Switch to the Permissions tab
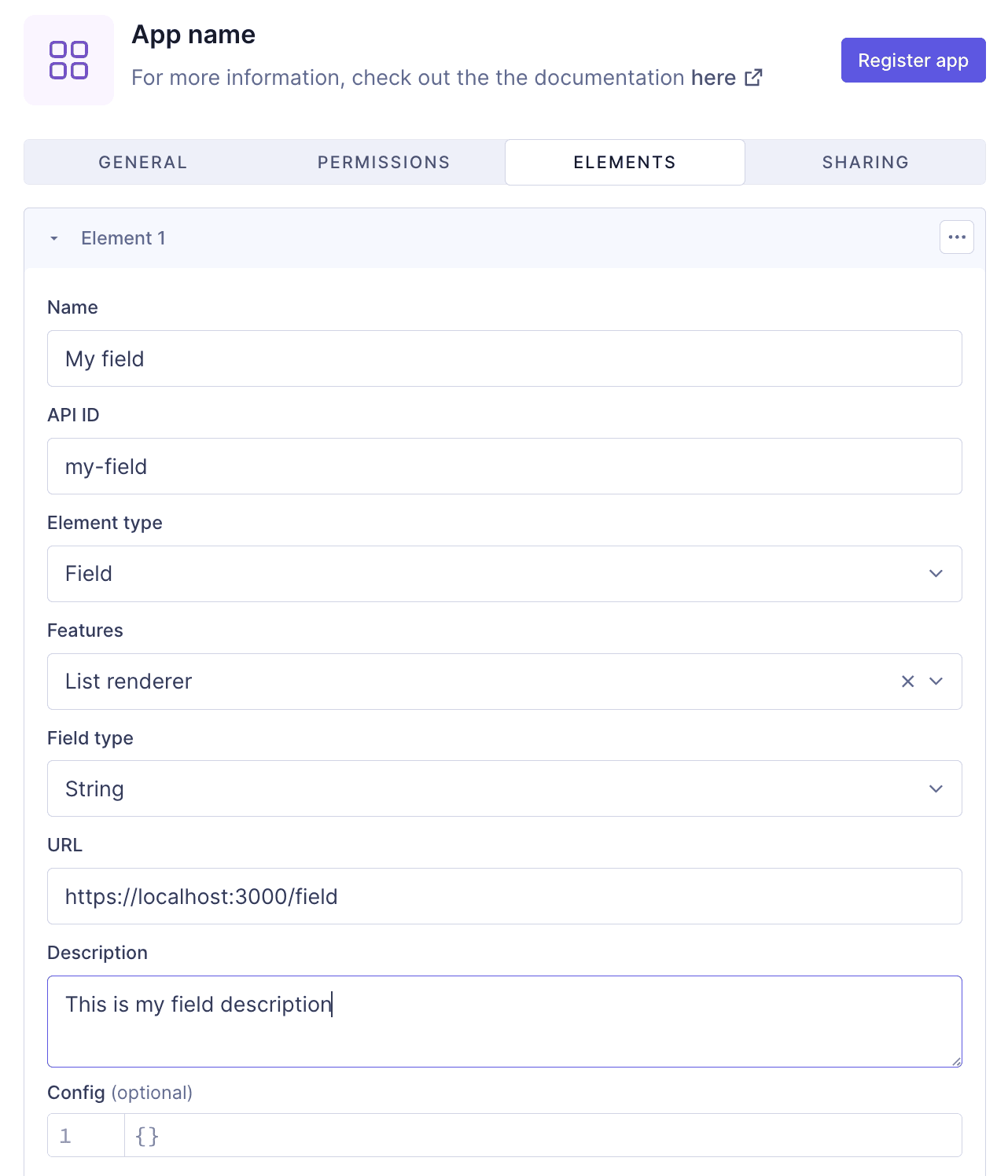 tap(384, 162)
